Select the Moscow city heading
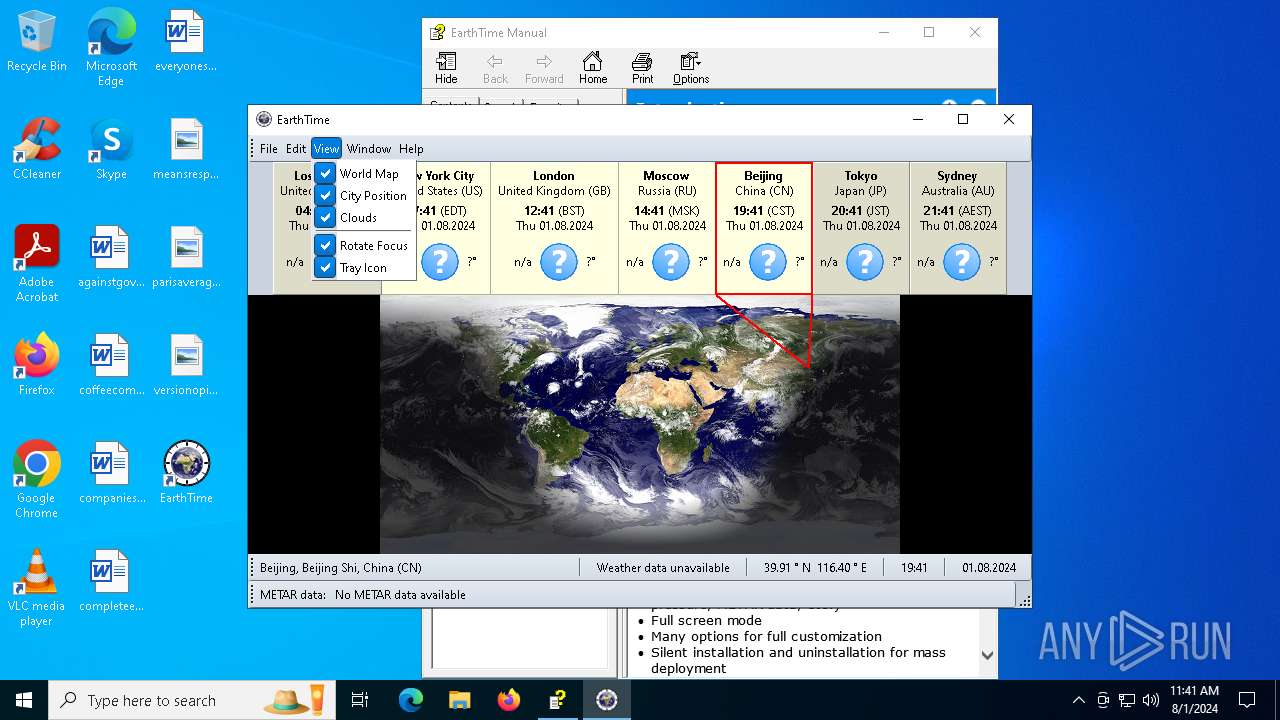 pos(666,175)
